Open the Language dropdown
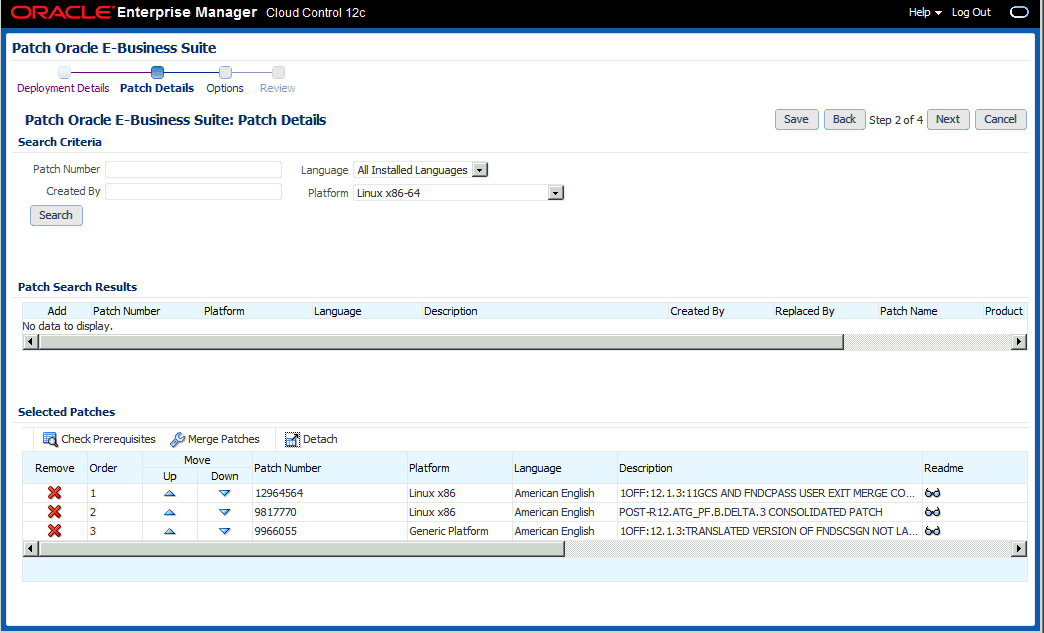 pos(479,170)
